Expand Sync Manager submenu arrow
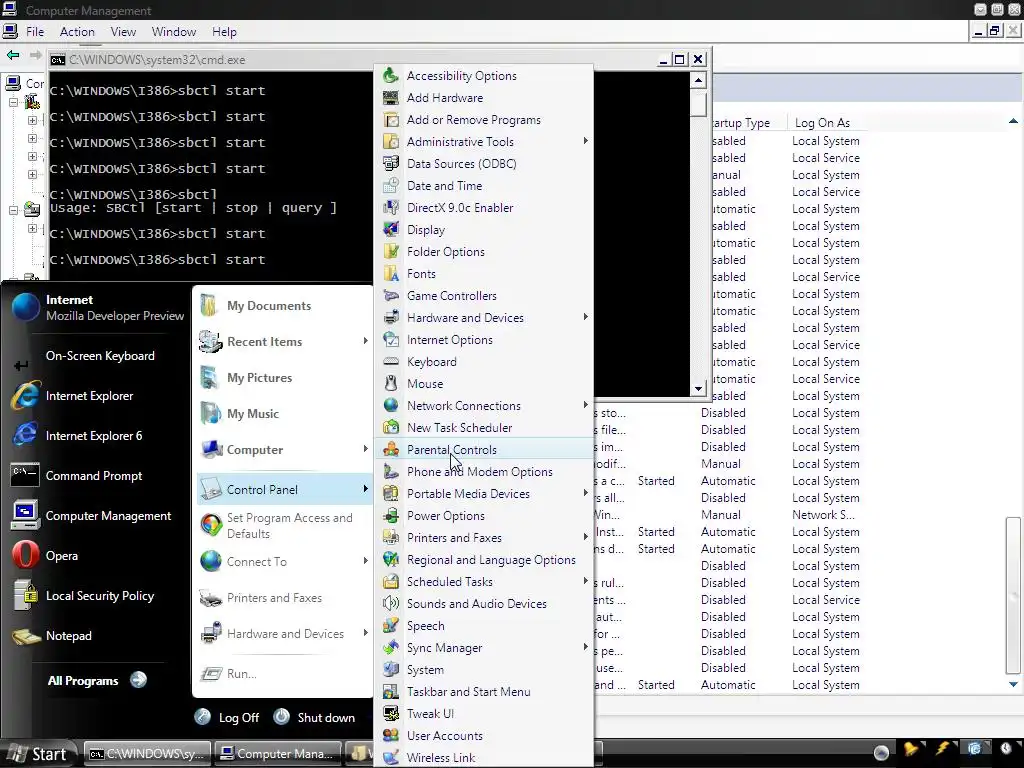Viewport: 1024px width, 768px height. 585,647
